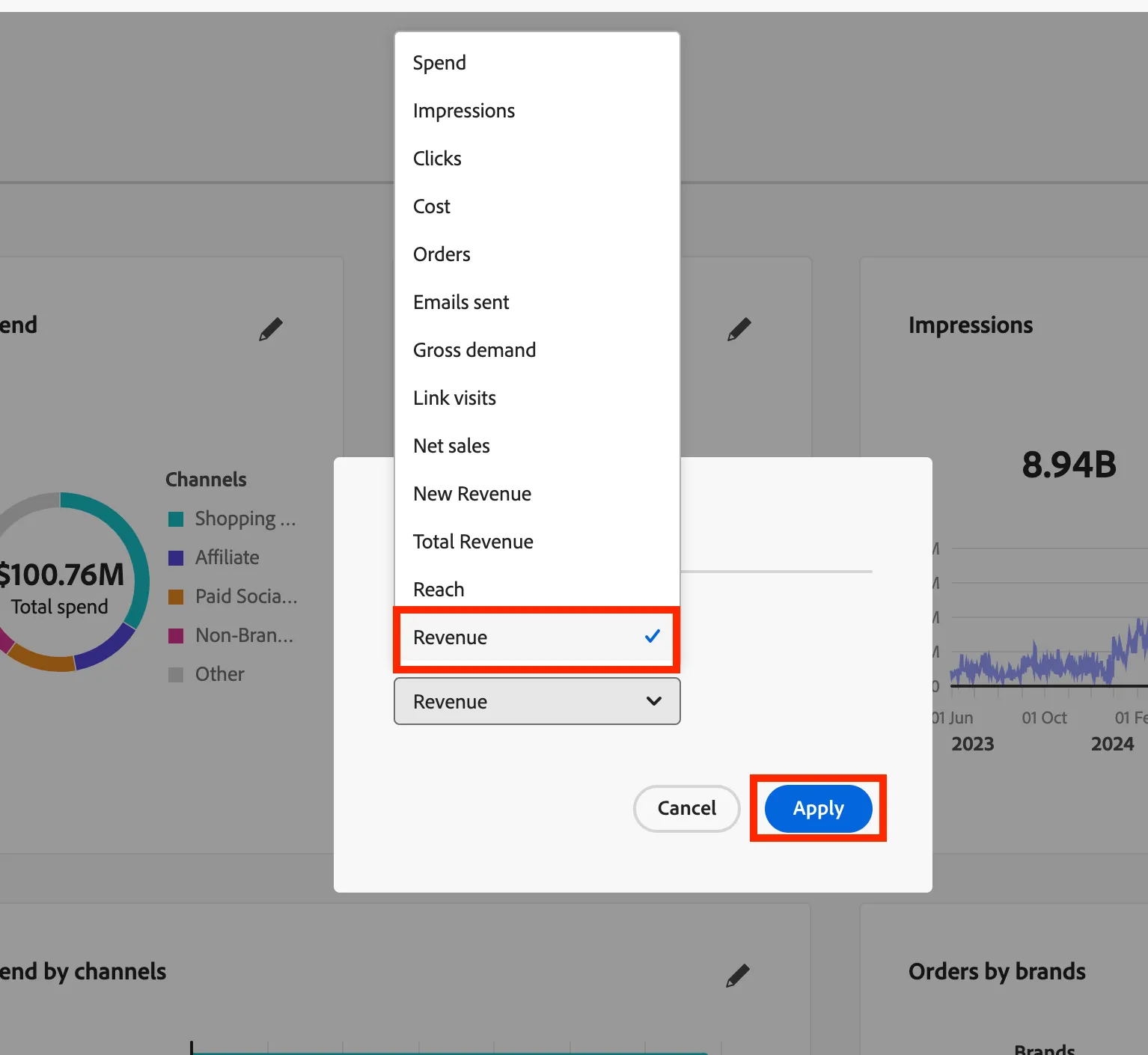The height and width of the screenshot is (1055, 1148).
Task: Click the magenta Non-Brand legend swatch
Action: pos(176,636)
